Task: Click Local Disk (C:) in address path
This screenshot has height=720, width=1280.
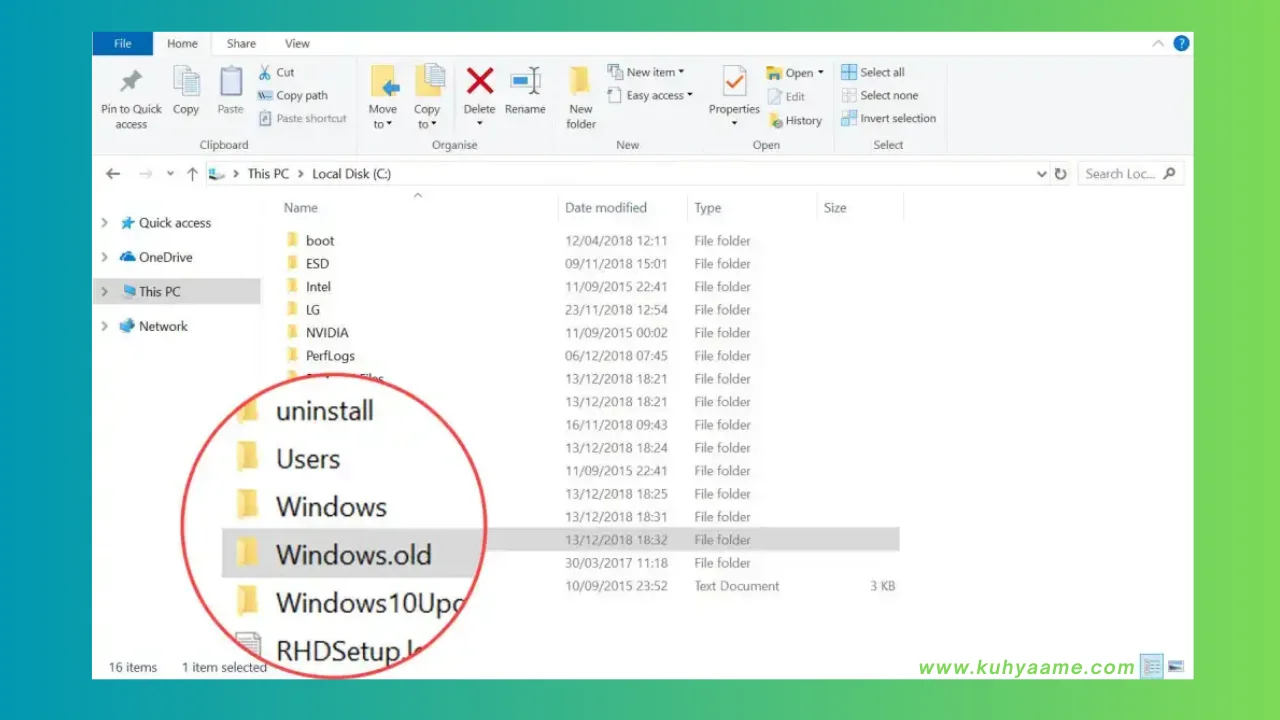Action: pos(351,174)
